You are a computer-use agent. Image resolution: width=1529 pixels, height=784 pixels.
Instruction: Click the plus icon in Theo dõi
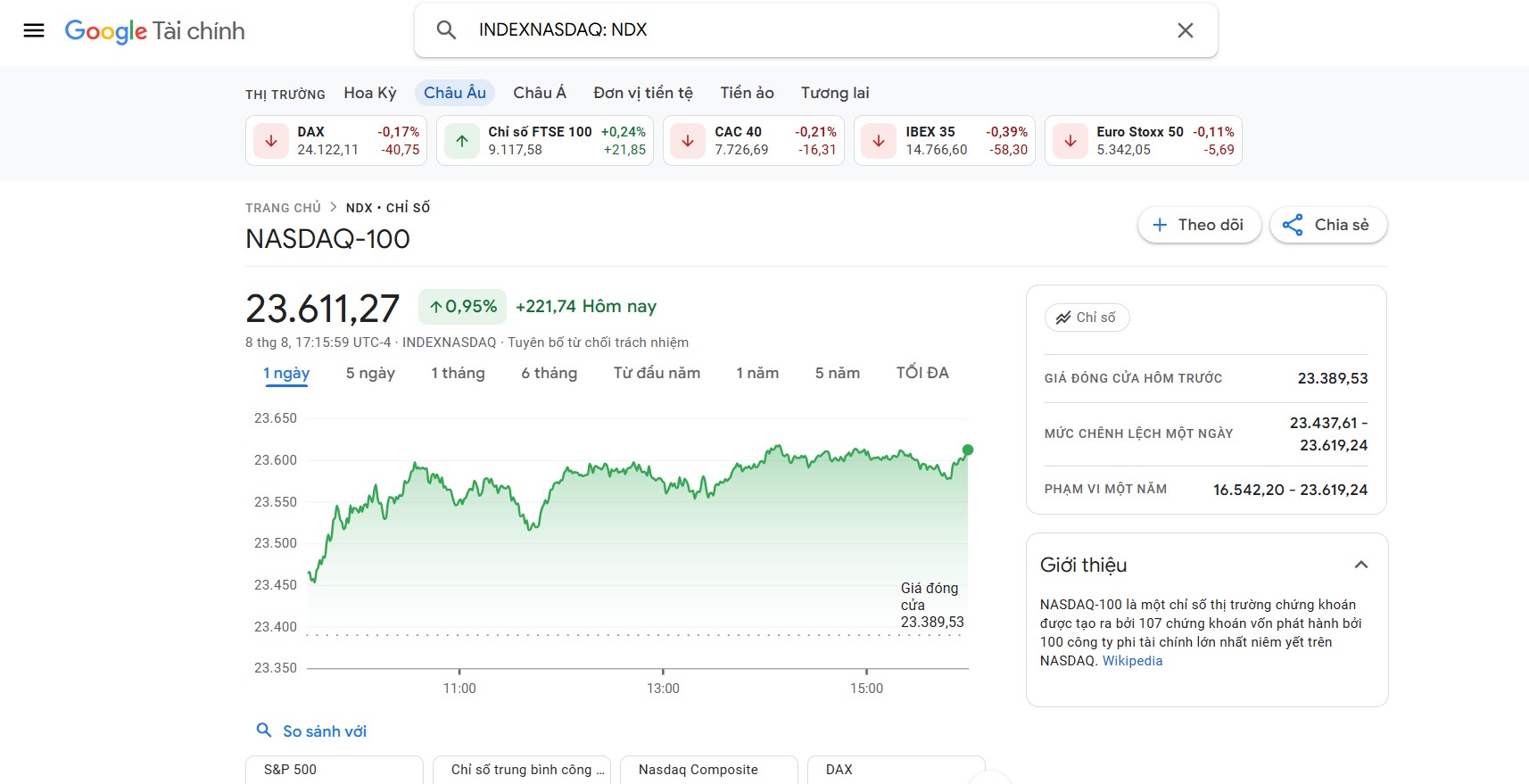coord(1160,225)
